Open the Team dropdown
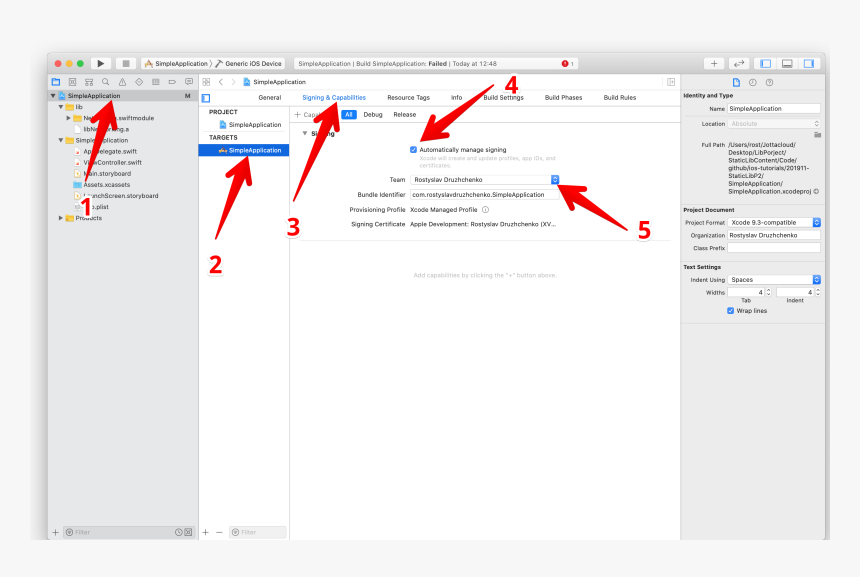Screen dimensions: 860x577 pyautogui.click(x=484, y=179)
